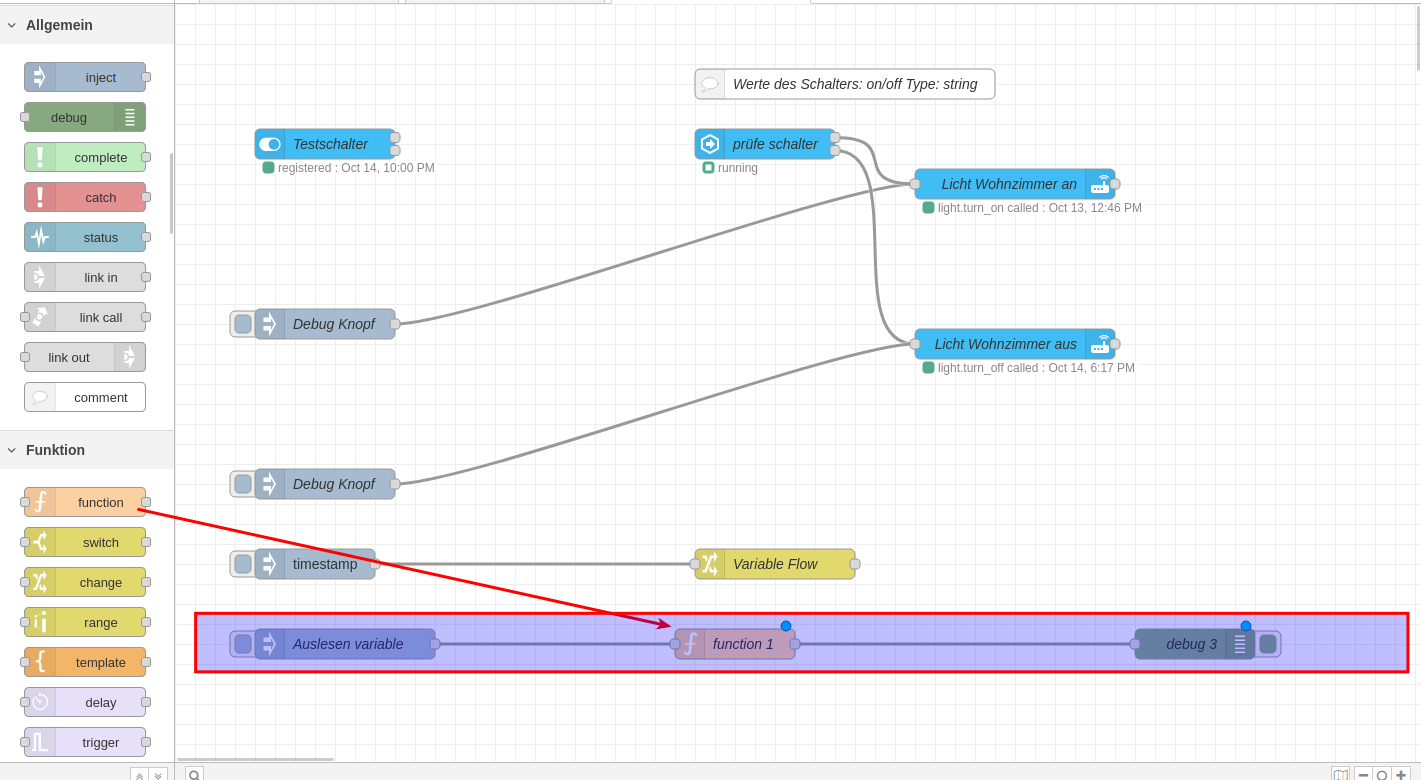Reset zoom with the circle icon

tap(1382, 775)
